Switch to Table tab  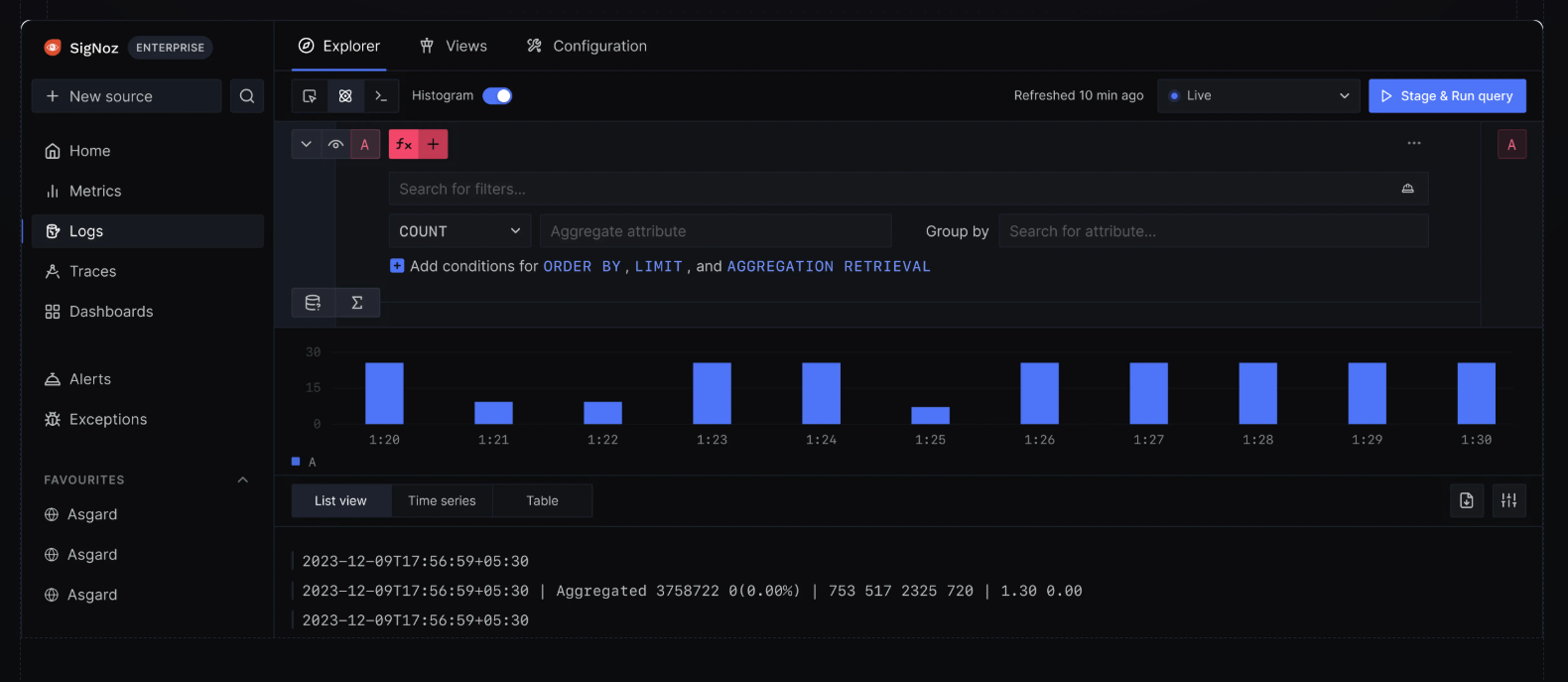coord(542,500)
